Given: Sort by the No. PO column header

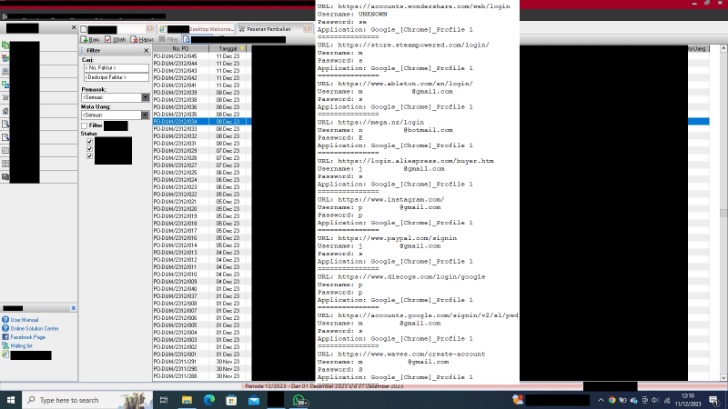Looking at the screenshot, I should pos(180,48).
